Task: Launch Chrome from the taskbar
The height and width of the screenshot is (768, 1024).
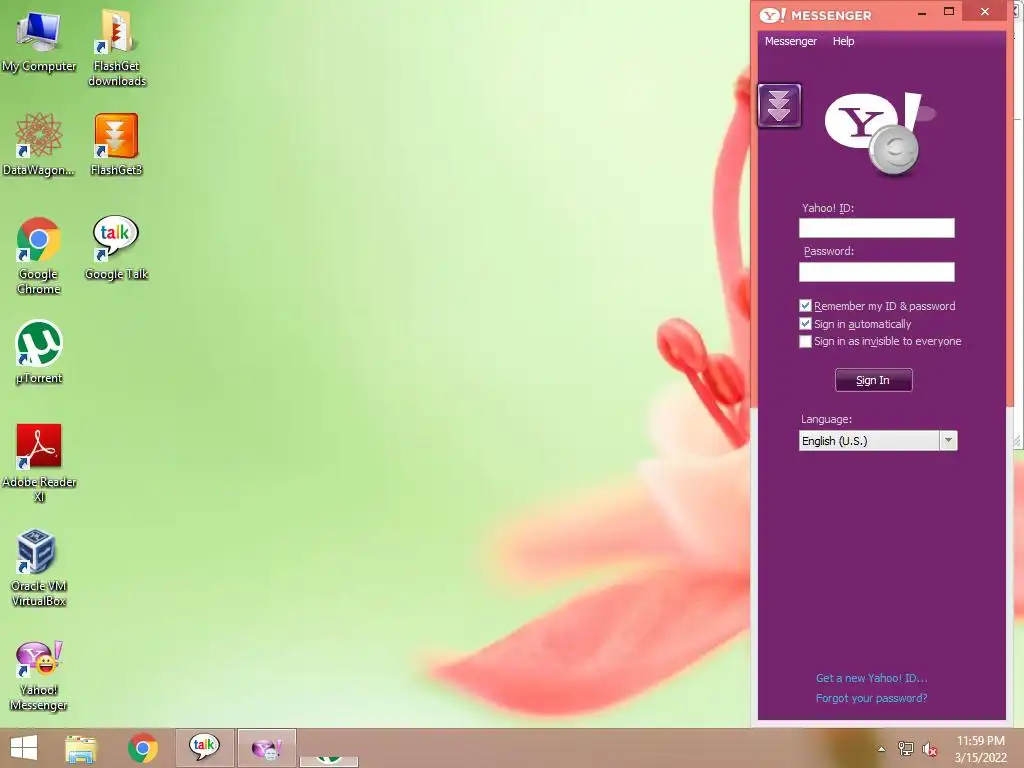Action: point(142,748)
